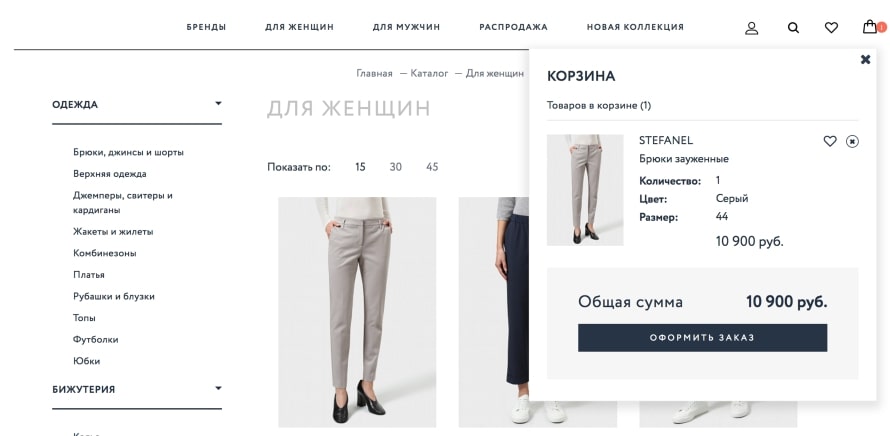Open the user account icon
890x436 pixels.
[752, 28]
